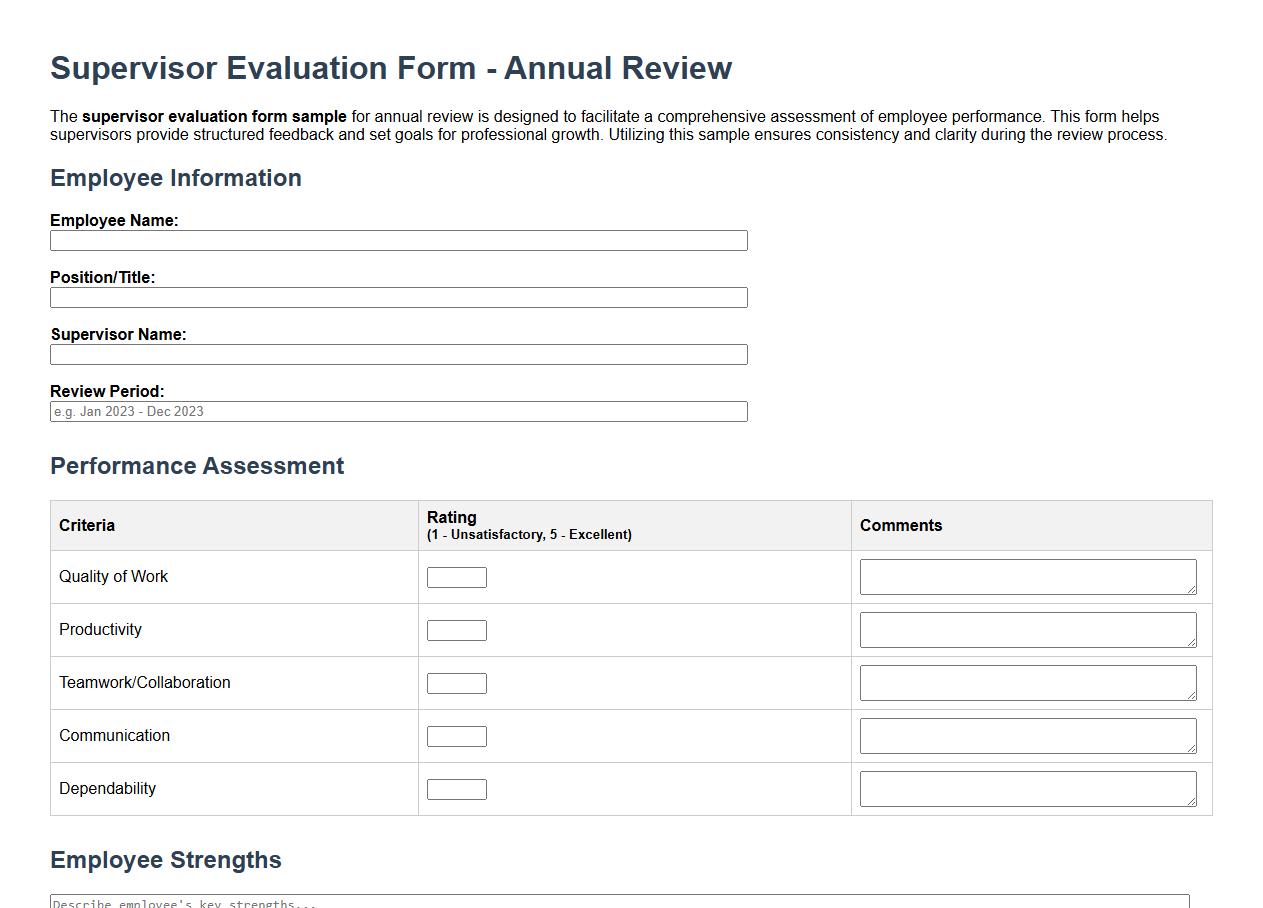Click the comments field for Dependability

(x=1026, y=789)
